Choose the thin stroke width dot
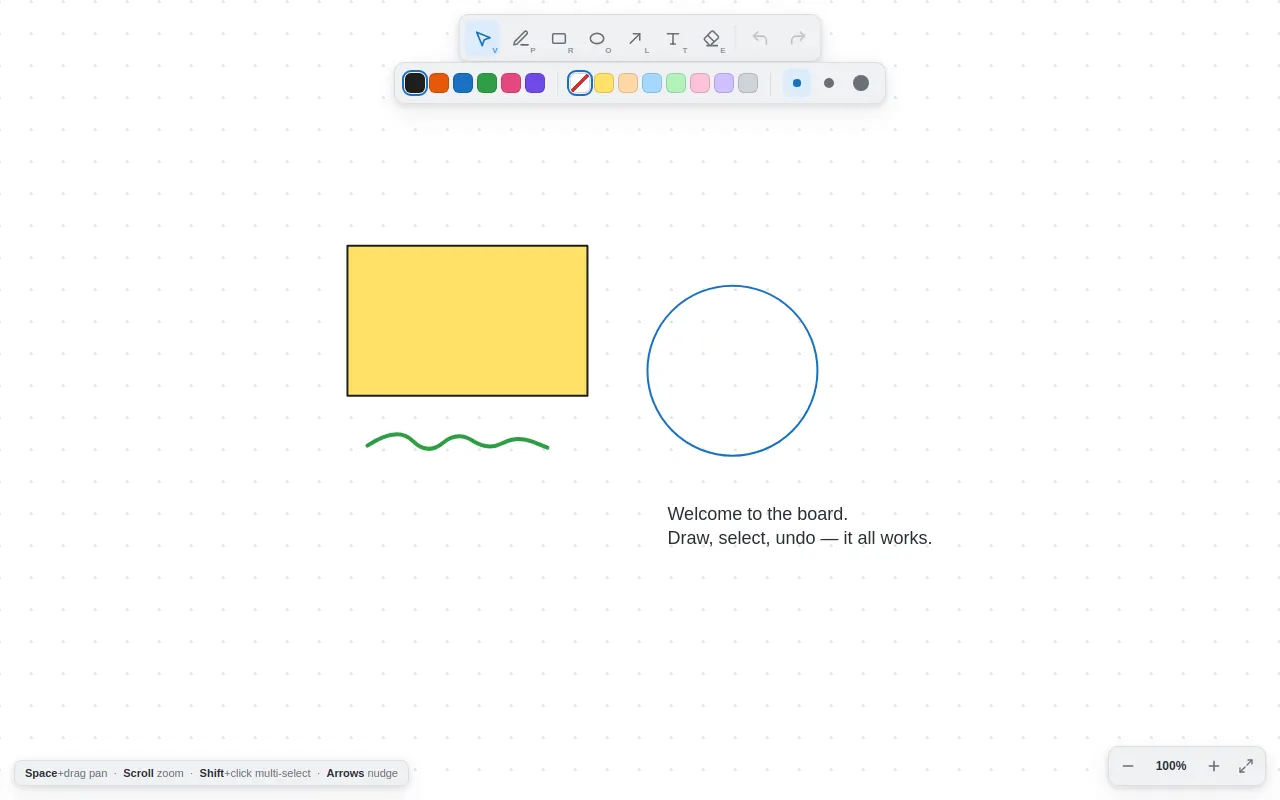Screen dimensions: 1280x800 click(797, 83)
